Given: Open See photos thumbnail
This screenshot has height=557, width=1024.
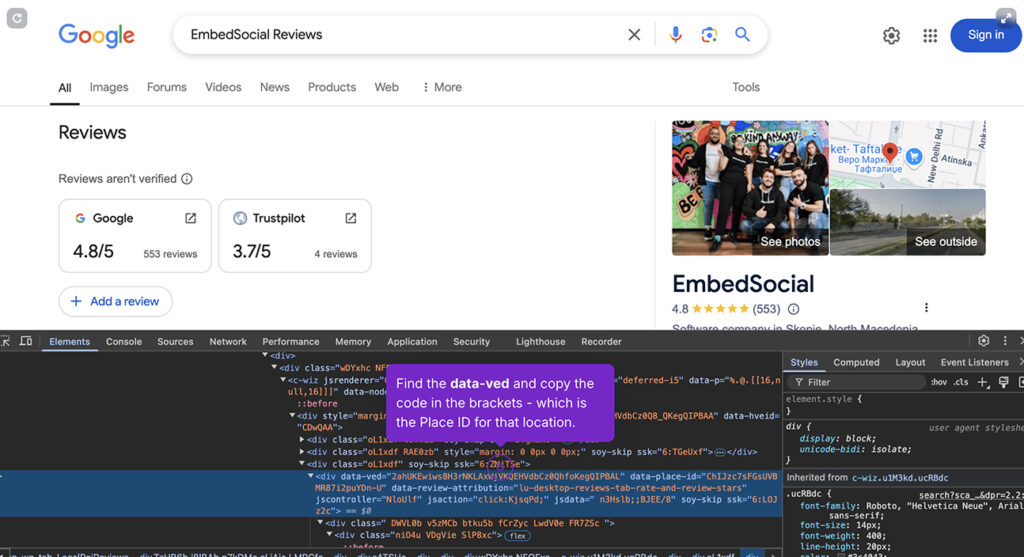Looking at the screenshot, I should click(x=750, y=187).
